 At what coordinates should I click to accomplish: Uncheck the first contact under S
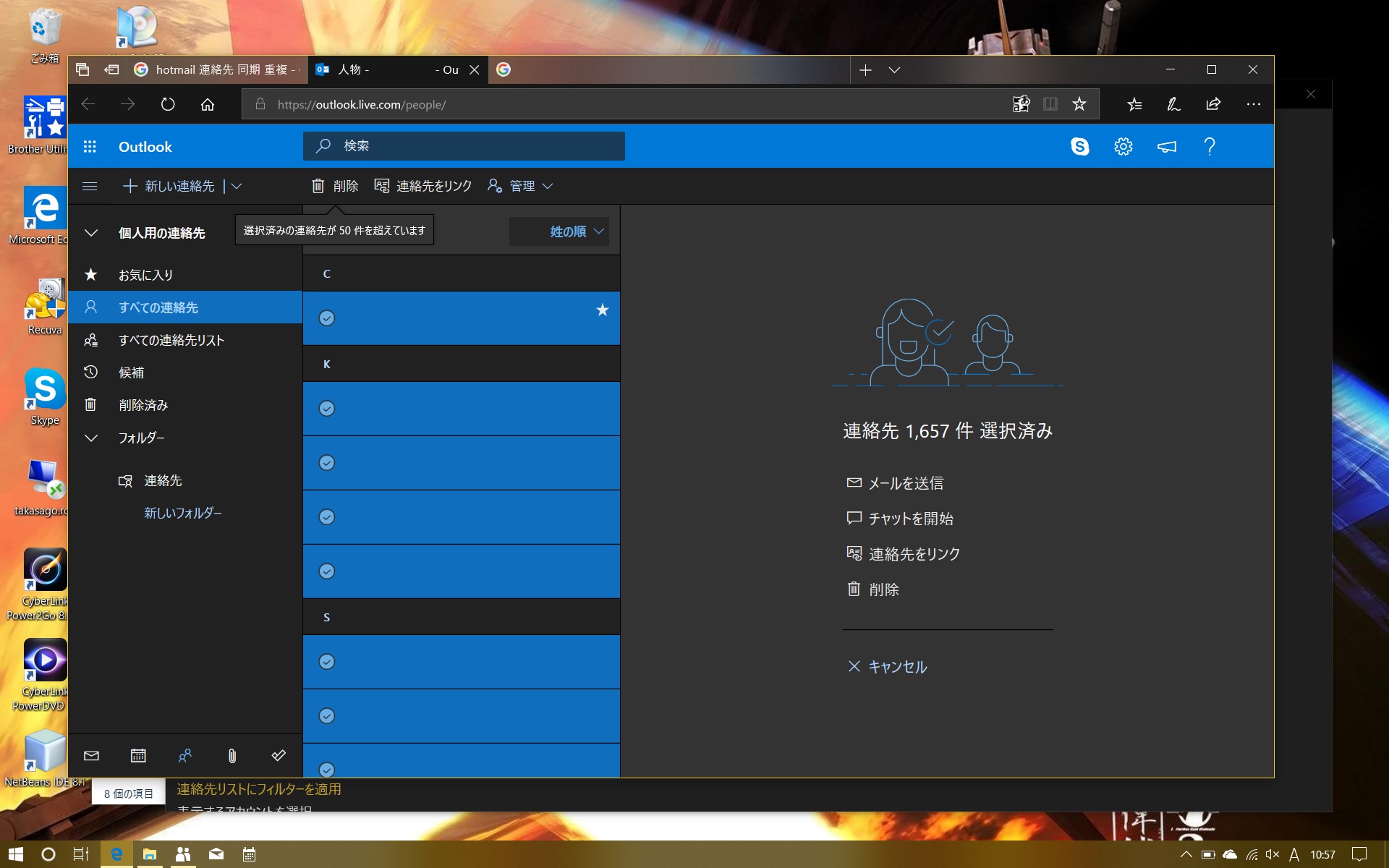(x=327, y=662)
